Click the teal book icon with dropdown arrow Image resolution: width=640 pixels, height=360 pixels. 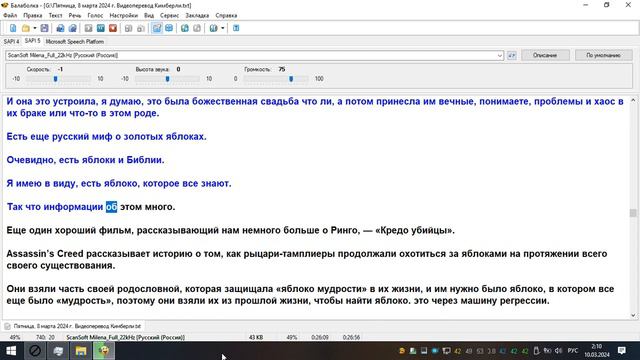213,28
